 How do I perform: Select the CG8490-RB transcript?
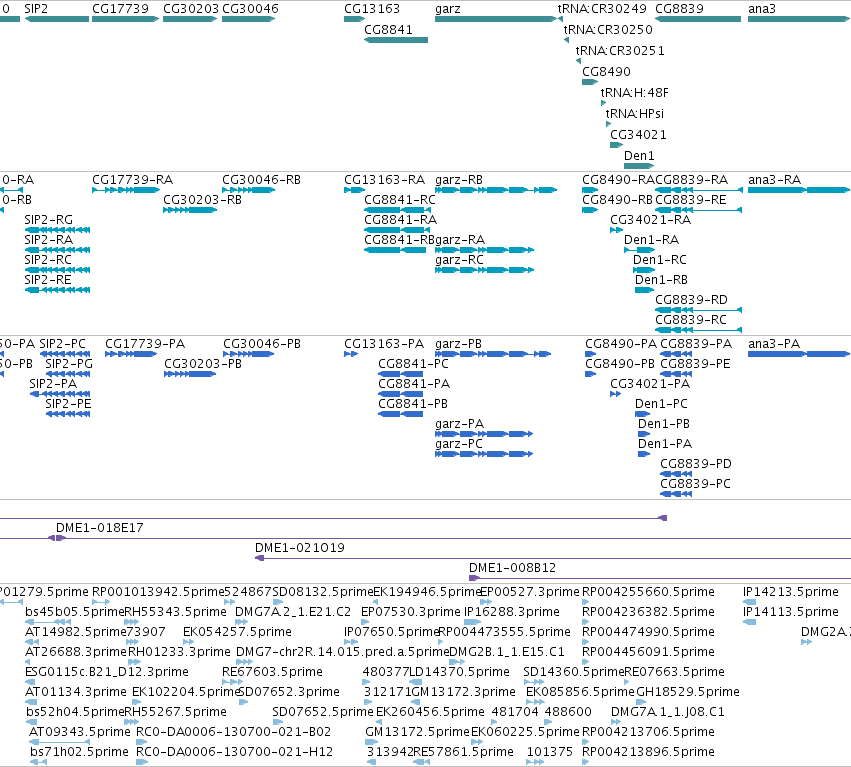coord(589,210)
